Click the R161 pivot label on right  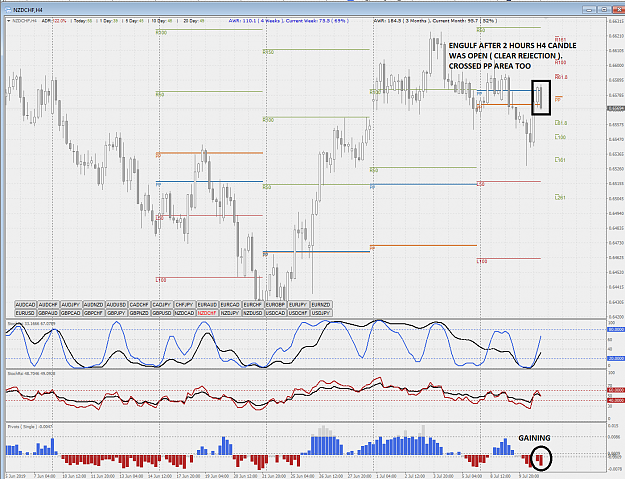click(x=560, y=39)
